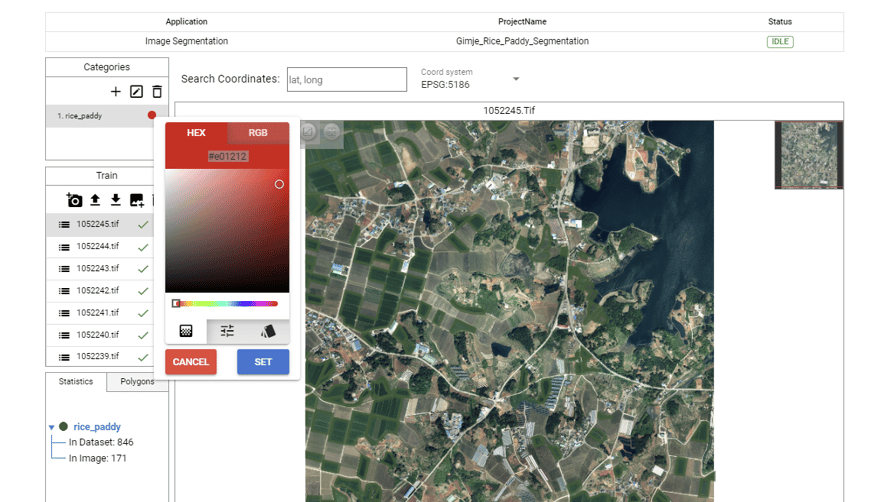This screenshot has width=884, height=502.
Task: Click the add camera capture icon
Action: [74, 200]
